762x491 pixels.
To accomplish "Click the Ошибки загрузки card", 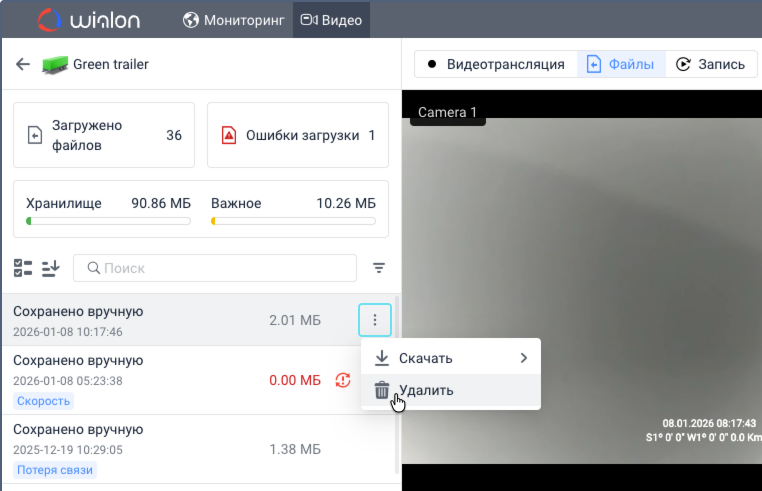I will coord(298,135).
